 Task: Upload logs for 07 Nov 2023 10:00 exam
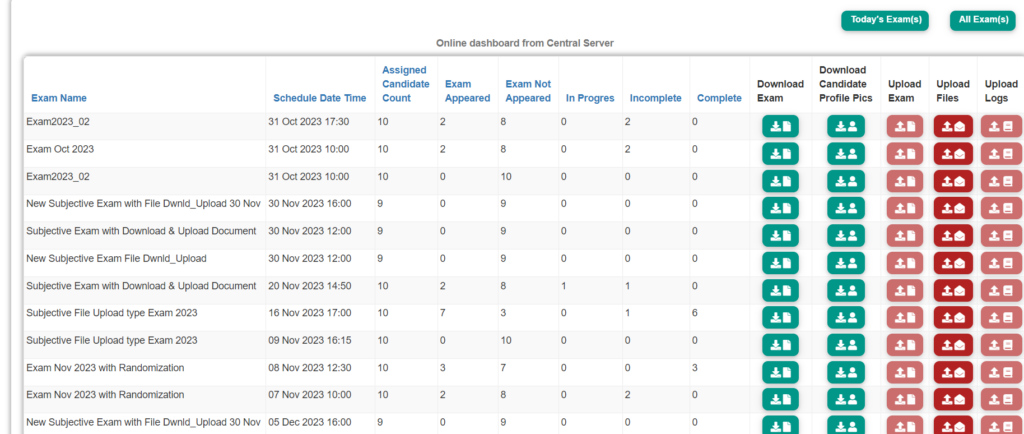pos(1000,399)
